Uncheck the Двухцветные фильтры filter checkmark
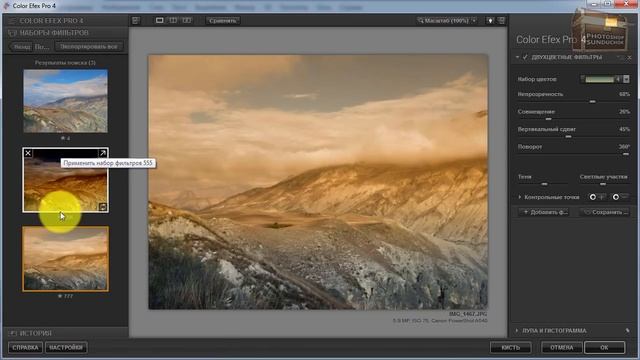The width and height of the screenshot is (640, 360). pos(525,57)
